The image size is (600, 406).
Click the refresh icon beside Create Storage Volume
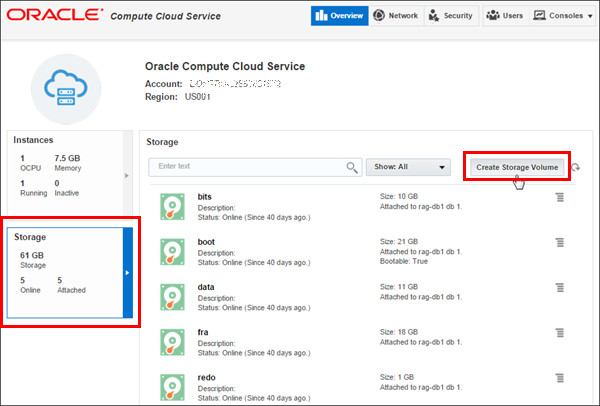click(576, 167)
